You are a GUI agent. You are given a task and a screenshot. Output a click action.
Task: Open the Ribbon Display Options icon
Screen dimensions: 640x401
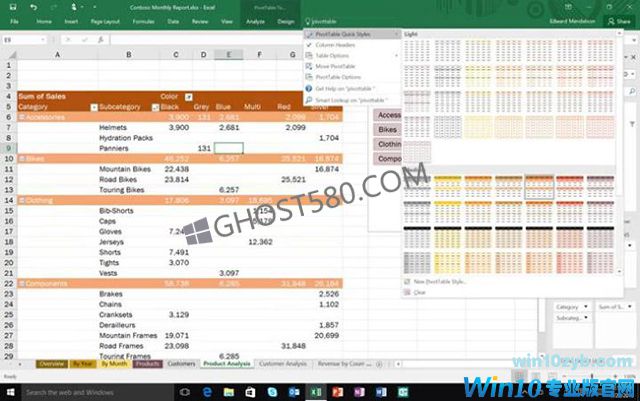point(568,7)
